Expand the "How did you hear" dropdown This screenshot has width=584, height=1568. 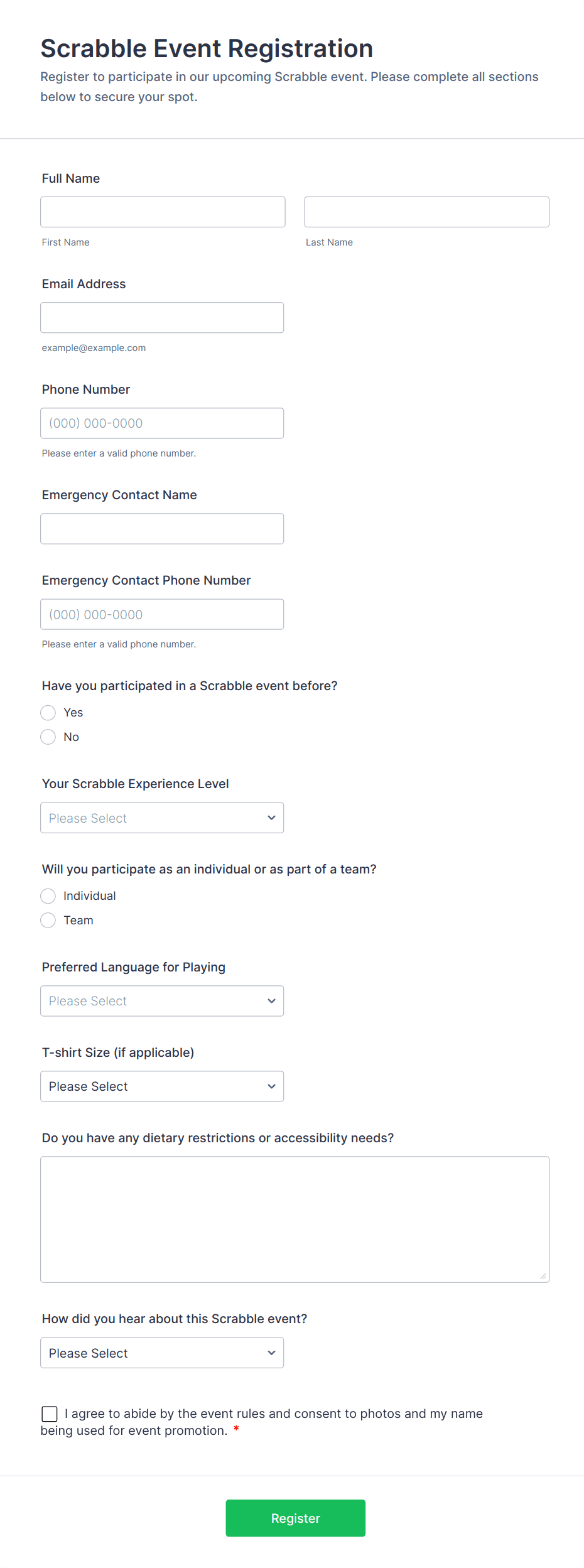pyautogui.click(x=161, y=1353)
